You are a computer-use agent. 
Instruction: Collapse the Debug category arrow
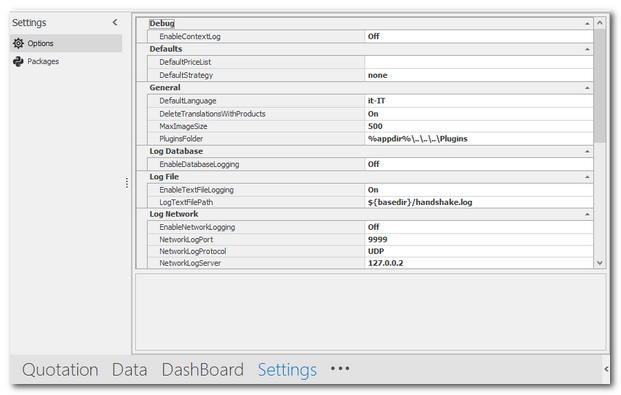587,24
